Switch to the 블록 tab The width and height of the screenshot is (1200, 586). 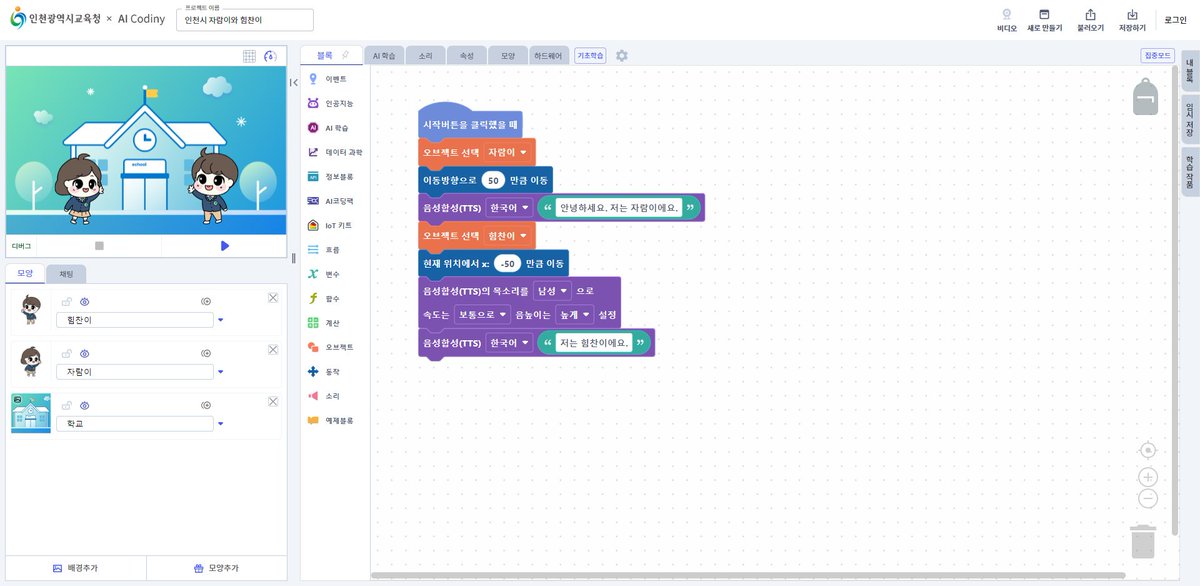[330, 55]
